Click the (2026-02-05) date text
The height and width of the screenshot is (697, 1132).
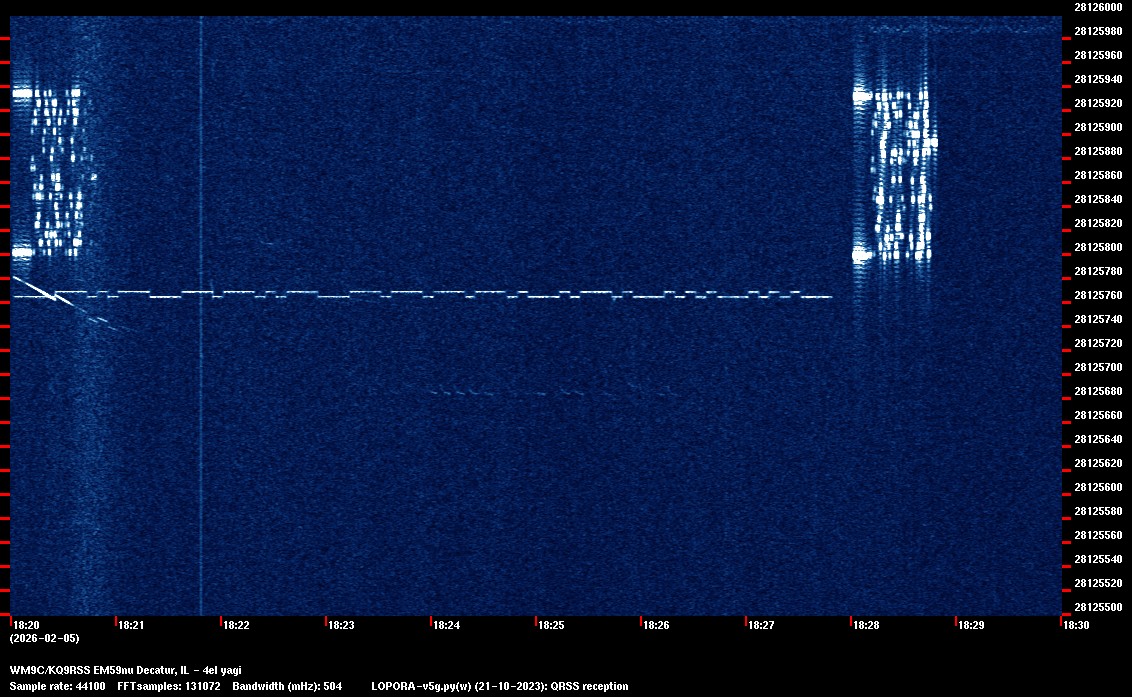coord(44,638)
